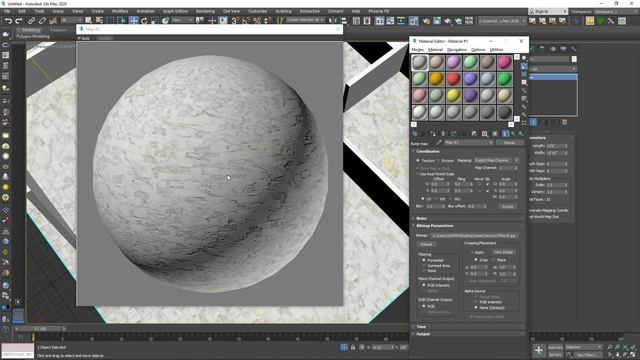Select the Unlink selection icon
Image resolution: width=640 pixels, height=360 pixels.
click(42, 20)
